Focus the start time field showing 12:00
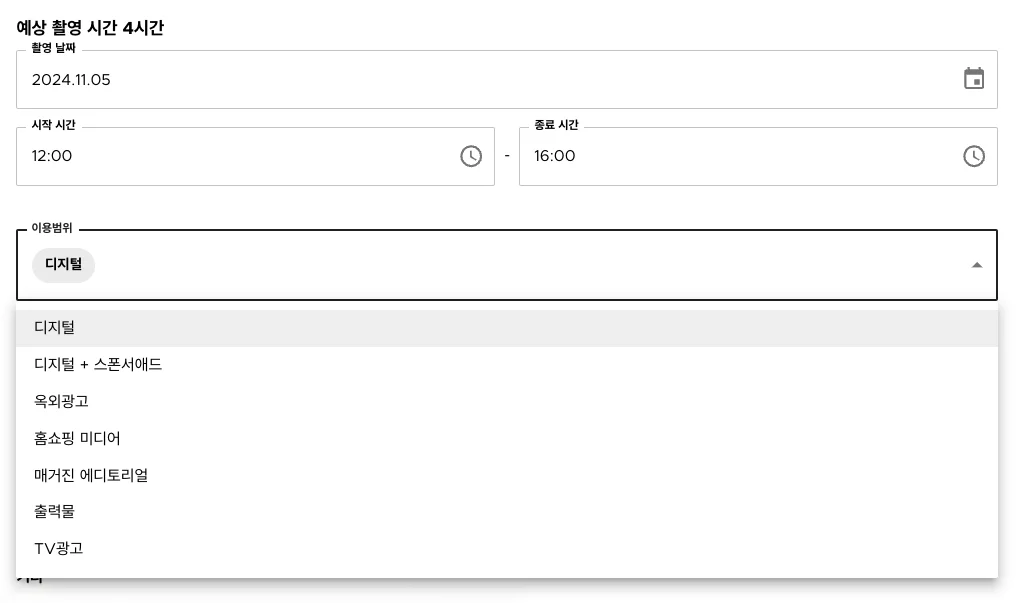 (x=53, y=156)
